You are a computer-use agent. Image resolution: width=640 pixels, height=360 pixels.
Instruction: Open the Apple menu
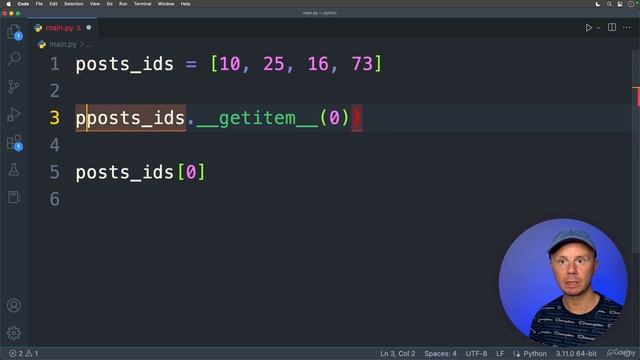[8, 4]
